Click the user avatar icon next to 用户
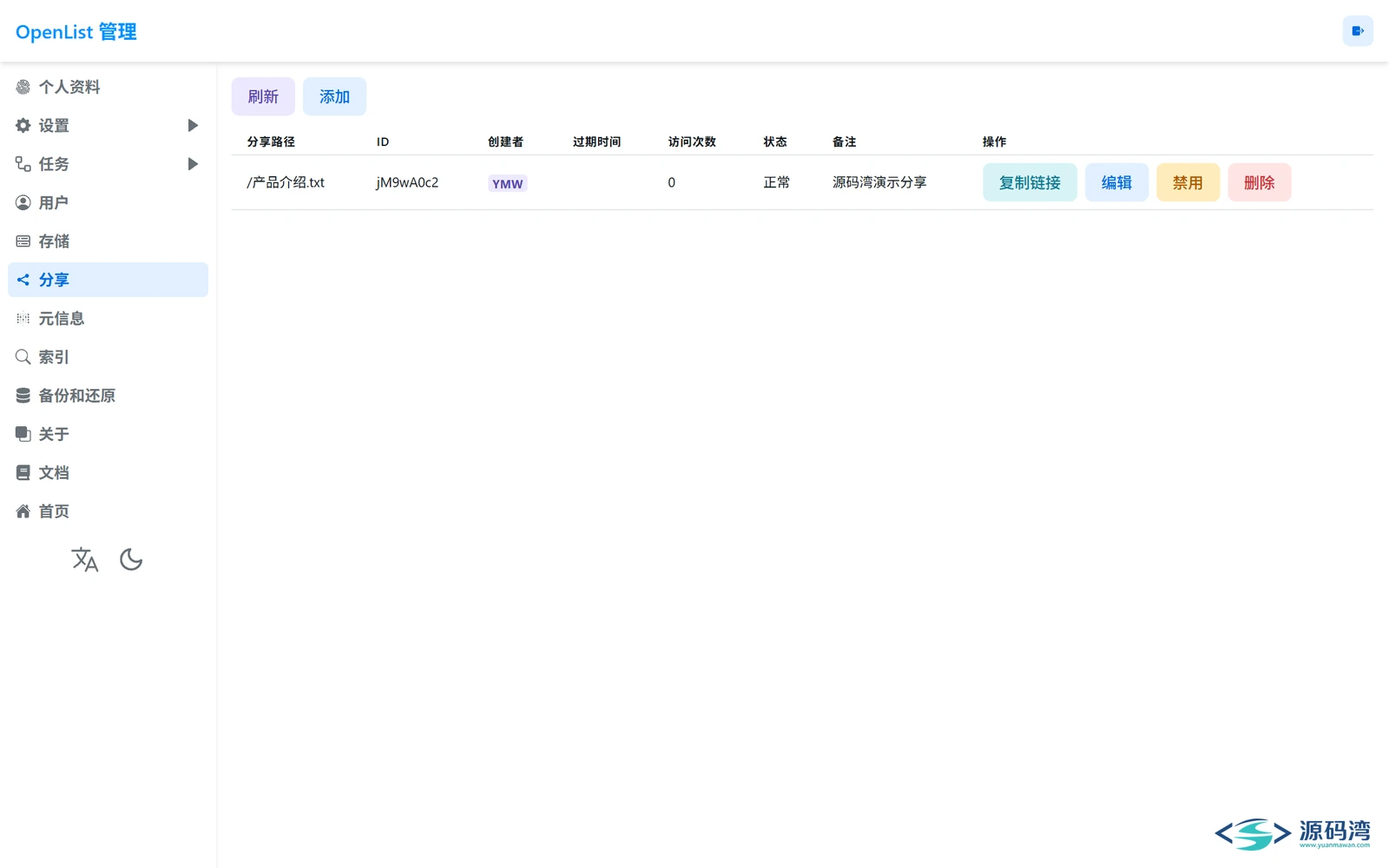1389x868 pixels. click(23, 202)
